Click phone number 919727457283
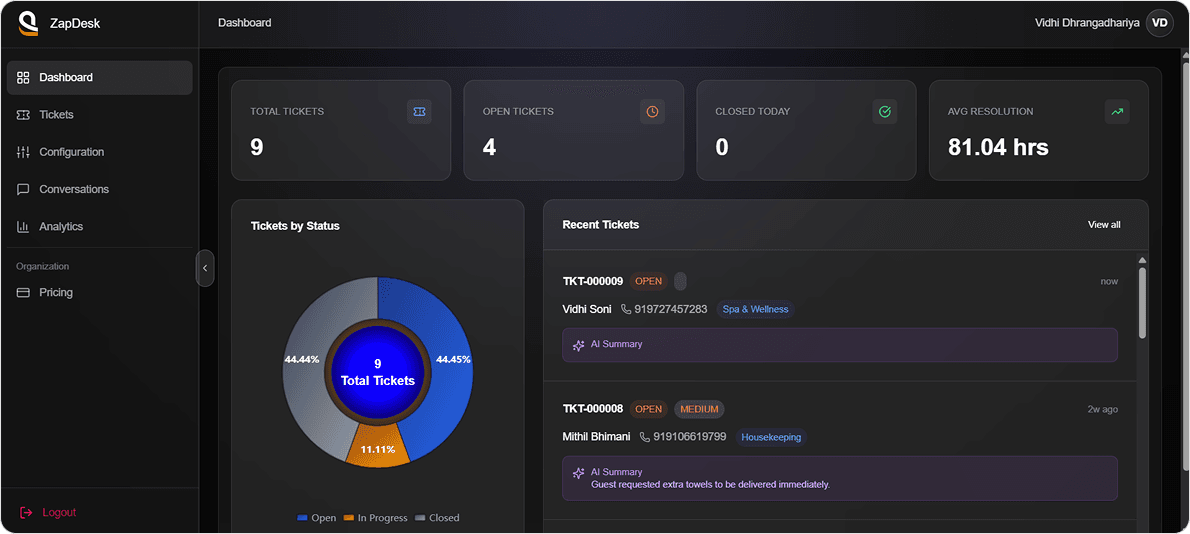Viewport: 1190px width, 534px height. pos(671,309)
